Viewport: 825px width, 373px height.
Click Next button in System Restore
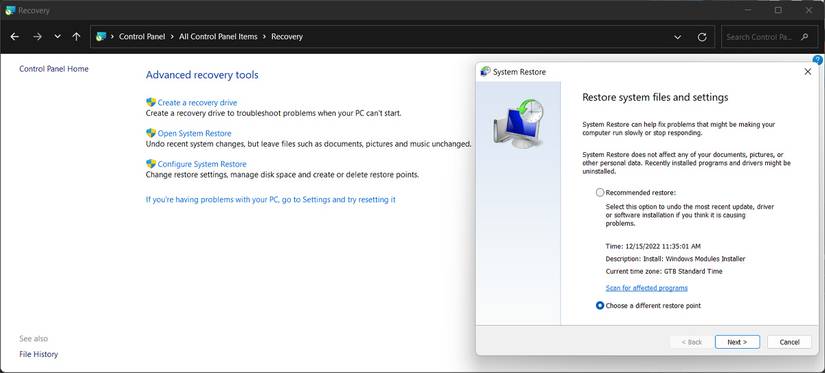point(737,342)
